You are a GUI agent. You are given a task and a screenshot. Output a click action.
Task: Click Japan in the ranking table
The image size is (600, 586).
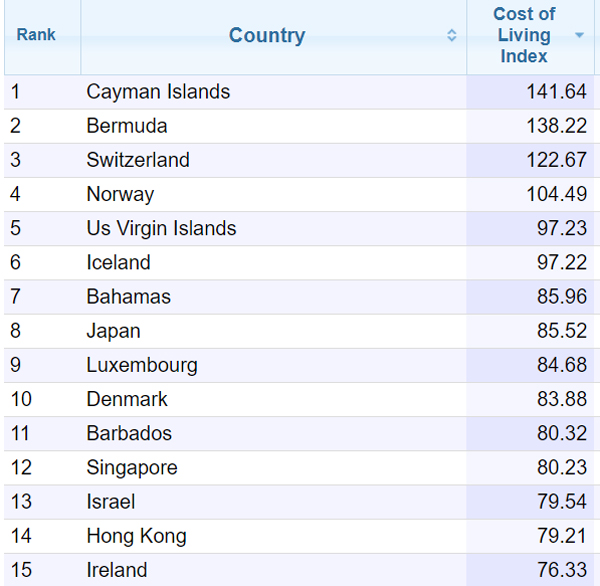(113, 331)
